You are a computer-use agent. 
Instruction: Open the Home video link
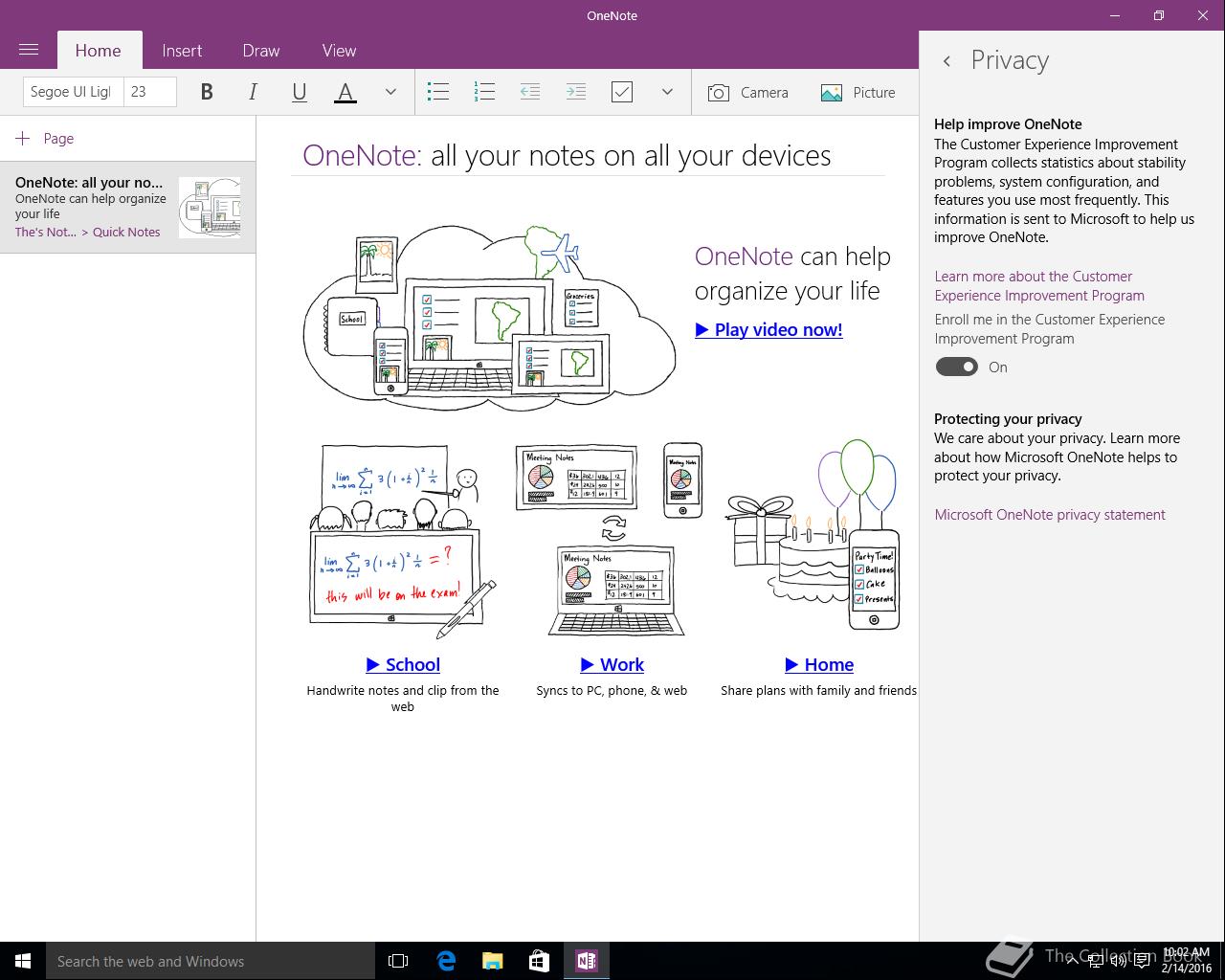[x=819, y=664]
